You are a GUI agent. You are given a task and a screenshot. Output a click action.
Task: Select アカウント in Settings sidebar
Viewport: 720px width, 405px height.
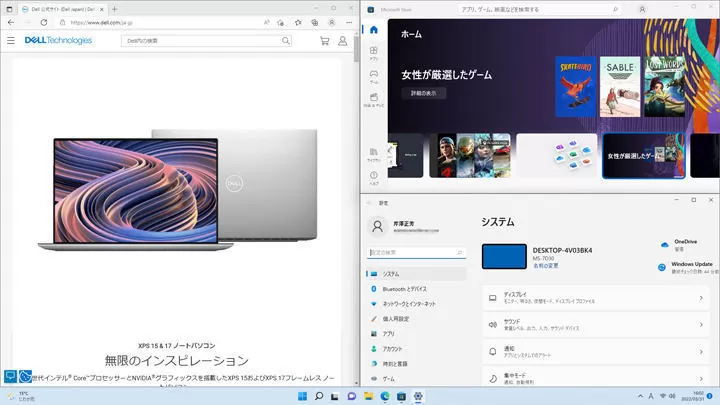click(416, 349)
